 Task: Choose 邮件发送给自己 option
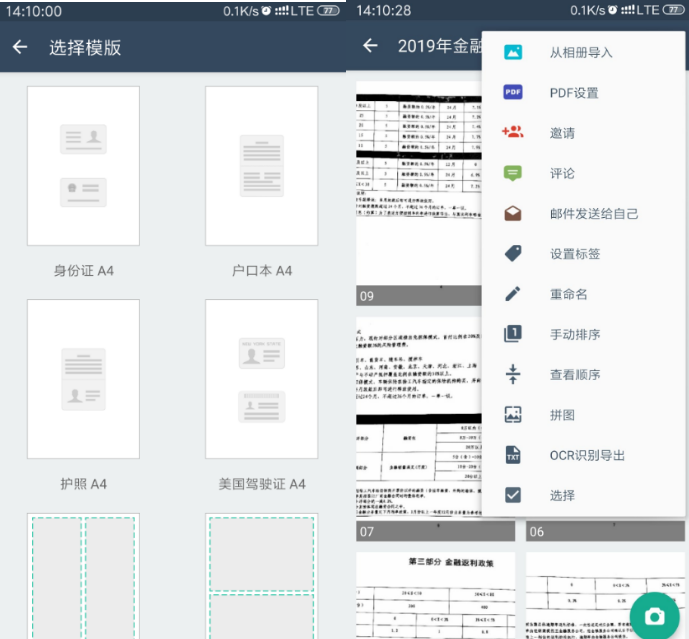(583, 214)
